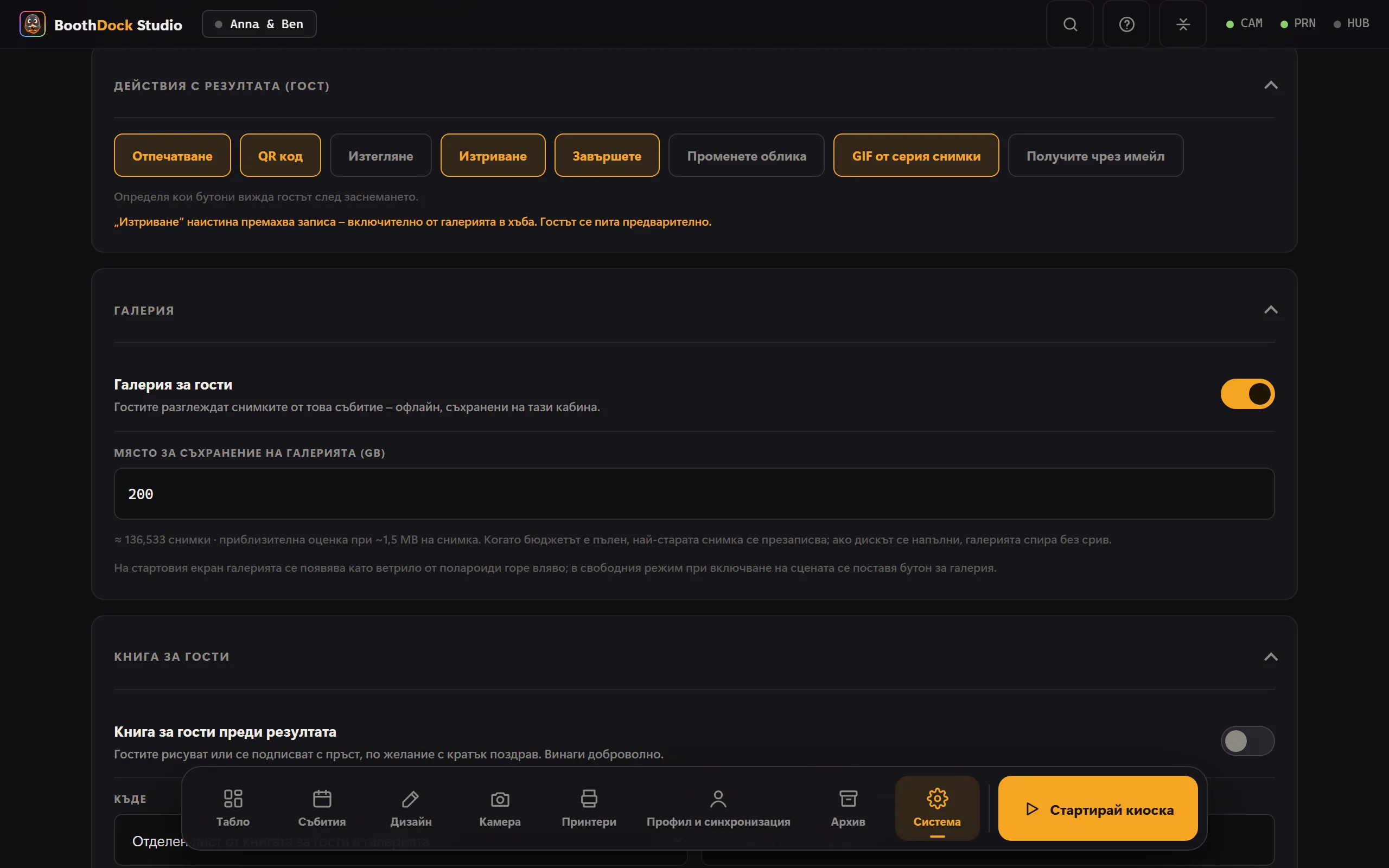This screenshot has height=868, width=1389.
Task: Toggle GIF от серия снимки chip
Action: 916,156
